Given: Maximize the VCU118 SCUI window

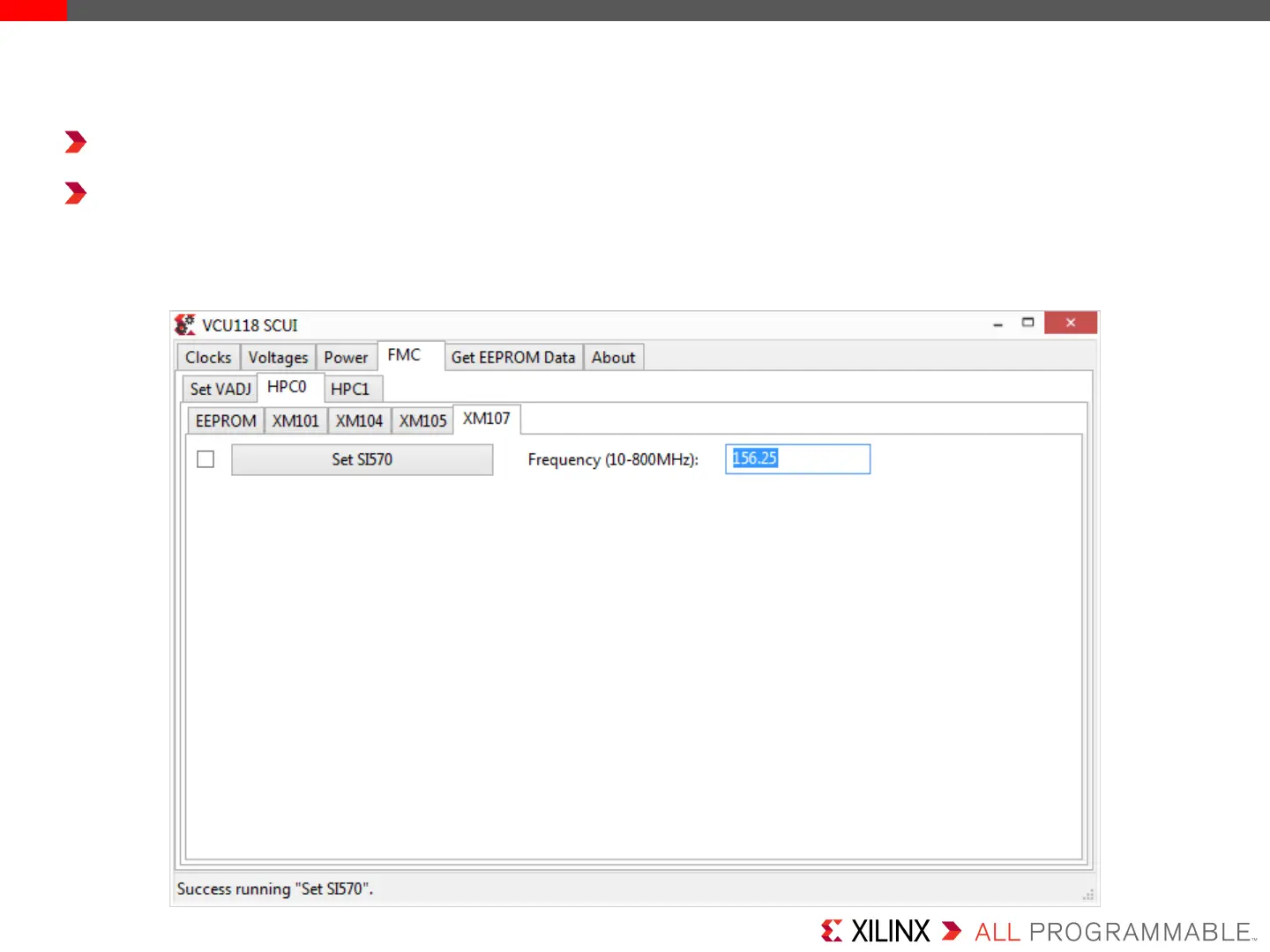Looking at the screenshot, I should pos(1028,323).
